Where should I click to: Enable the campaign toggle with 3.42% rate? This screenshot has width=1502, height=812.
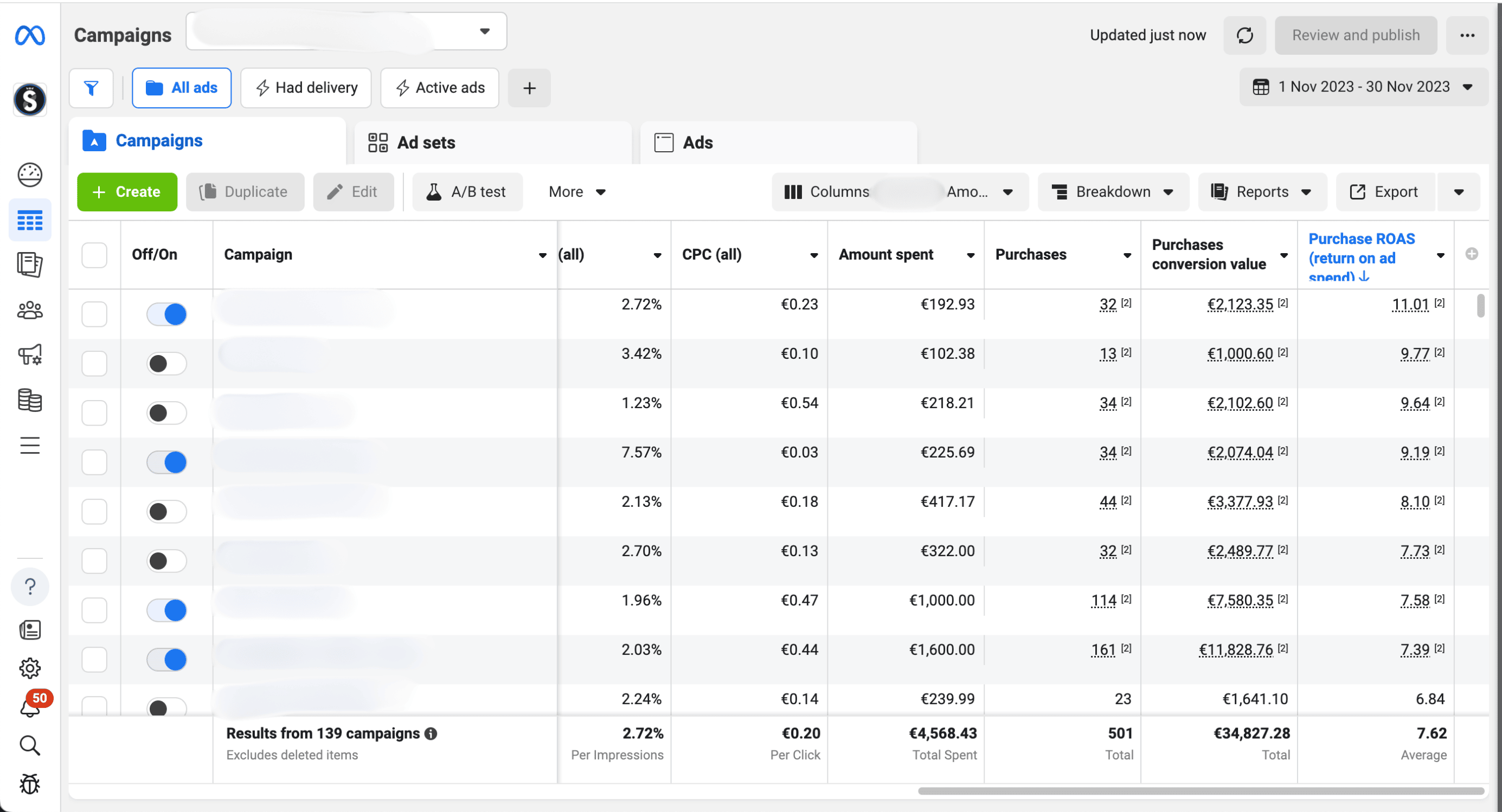tap(167, 364)
